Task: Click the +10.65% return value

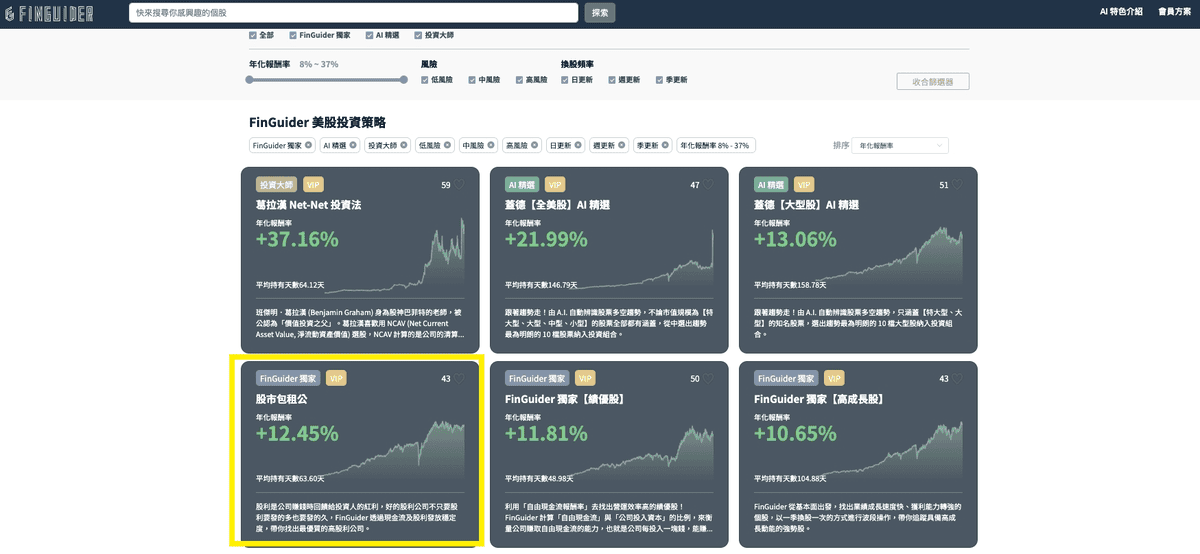Action: pos(795,434)
